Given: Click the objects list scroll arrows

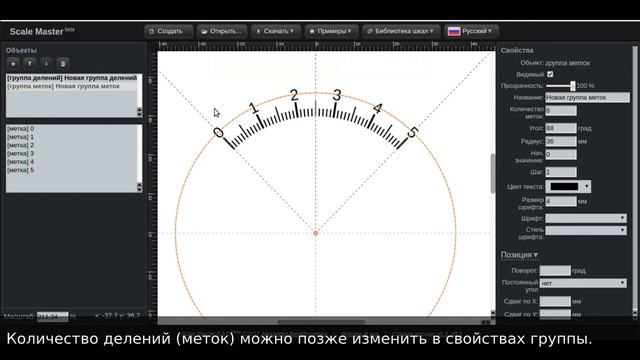Looking at the screenshot, I should pos(140,112).
